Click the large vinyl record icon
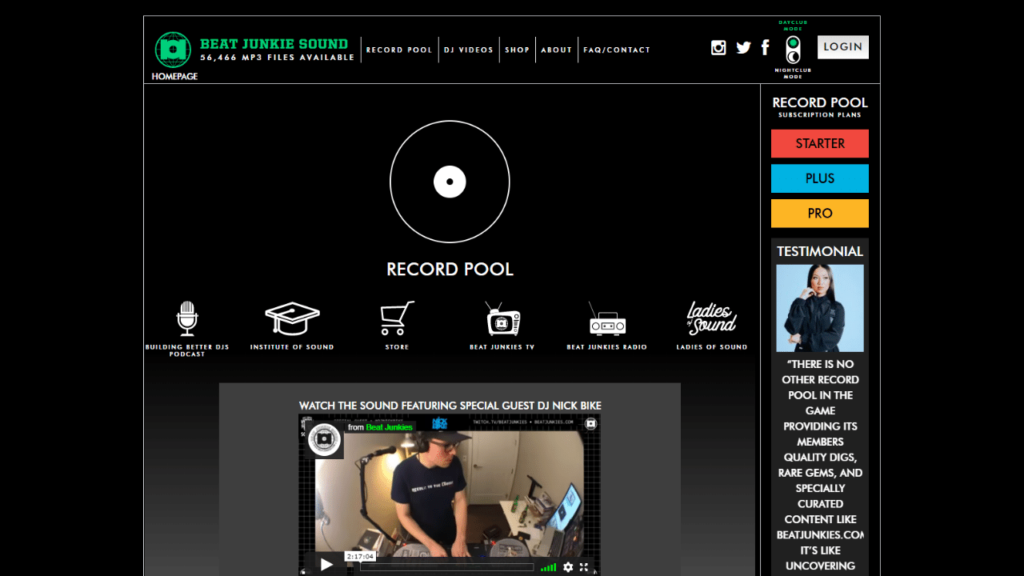The width and height of the screenshot is (1024, 576). coord(450,182)
